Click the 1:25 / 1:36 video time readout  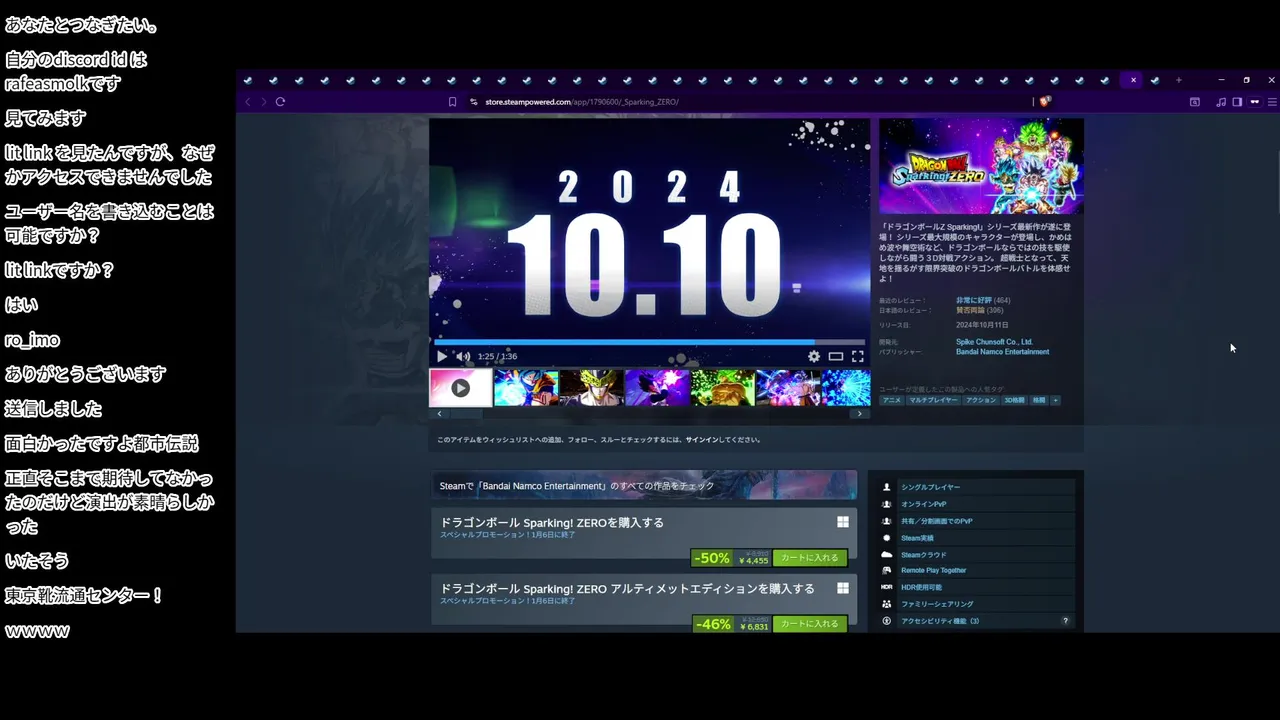click(497, 356)
